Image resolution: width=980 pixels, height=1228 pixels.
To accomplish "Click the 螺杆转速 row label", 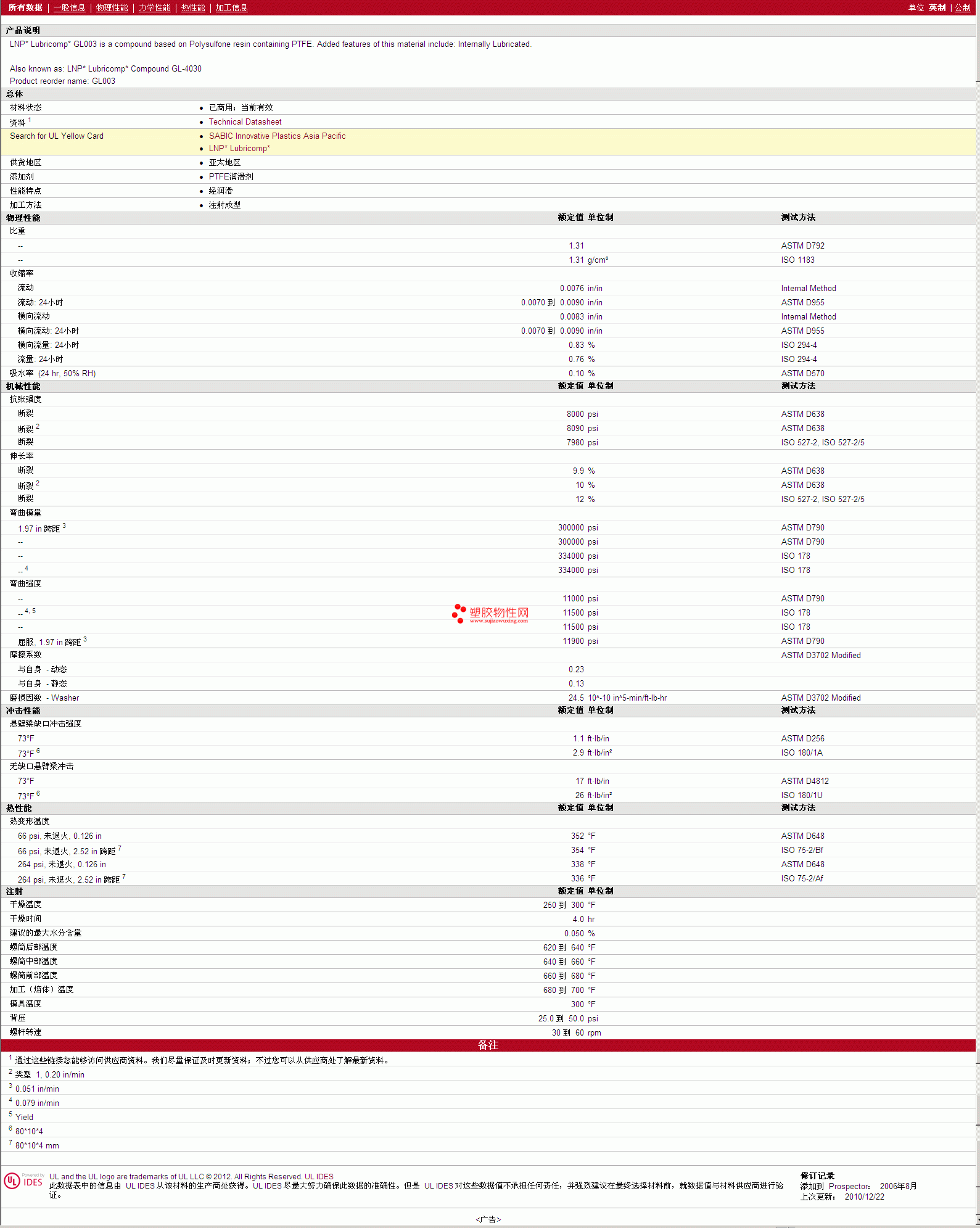I will pyautogui.click(x=25, y=1032).
